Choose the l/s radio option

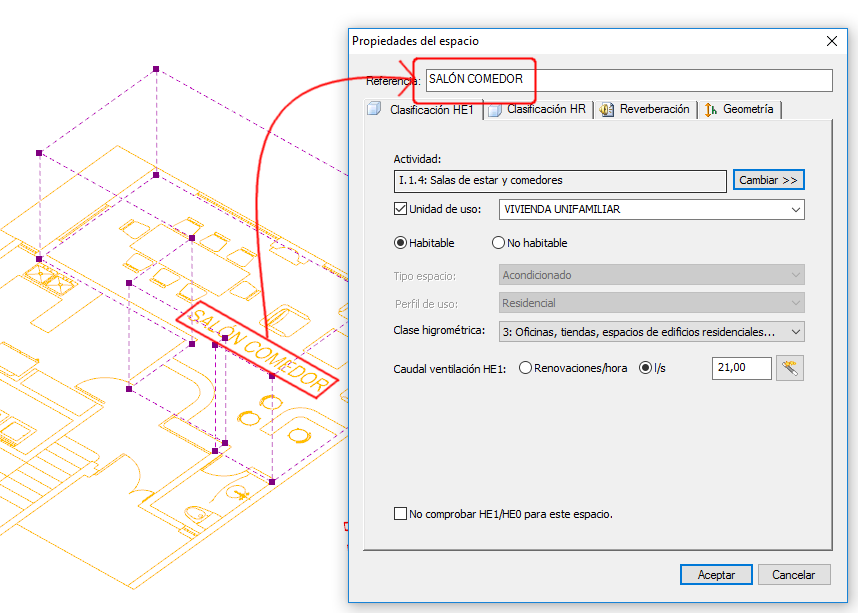click(645, 368)
